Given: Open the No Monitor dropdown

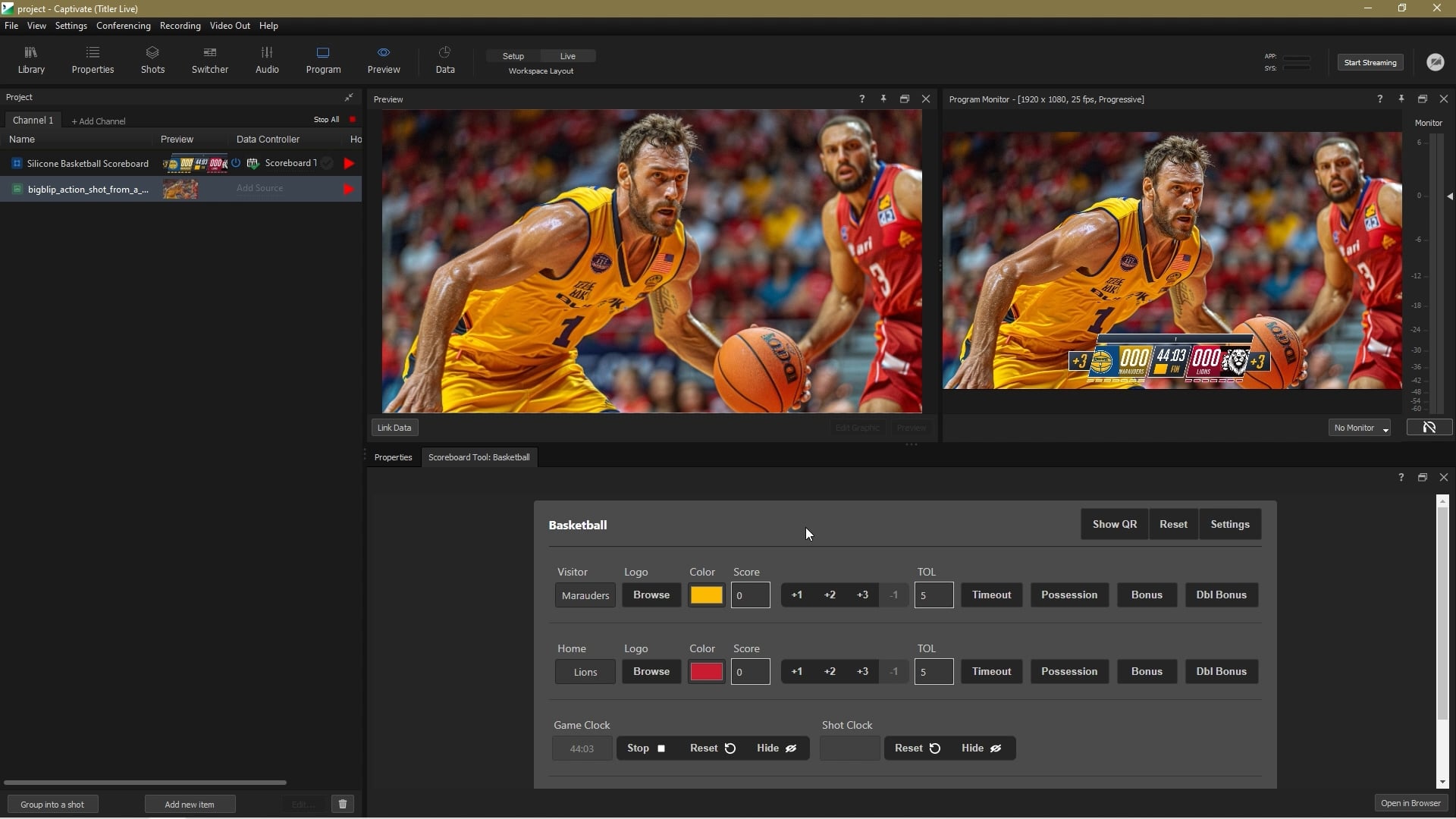Looking at the screenshot, I should pos(1359,428).
